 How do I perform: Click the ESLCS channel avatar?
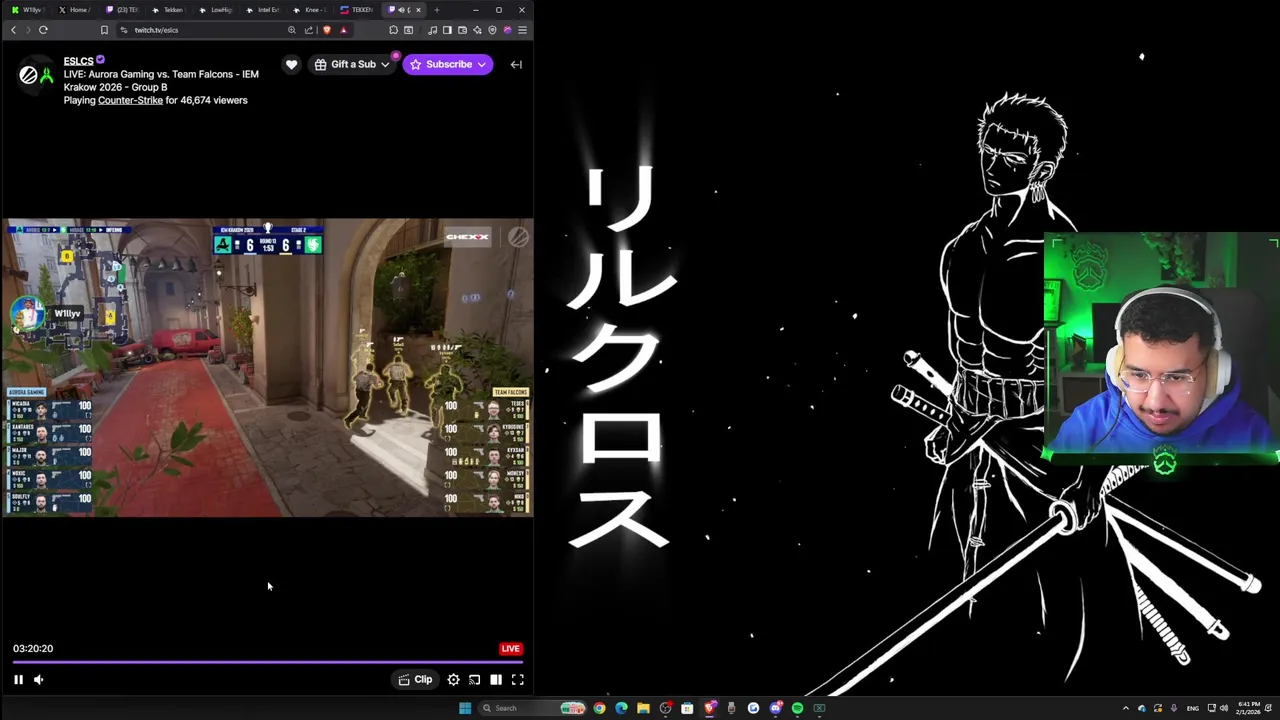click(x=36, y=75)
